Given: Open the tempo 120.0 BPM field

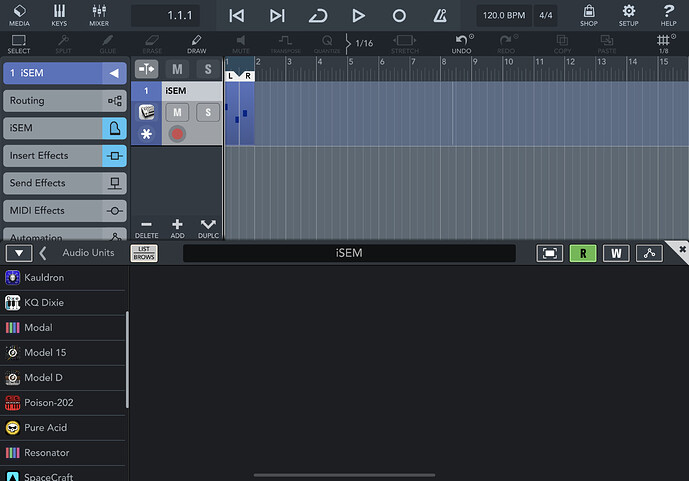Looking at the screenshot, I should coord(504,15).
